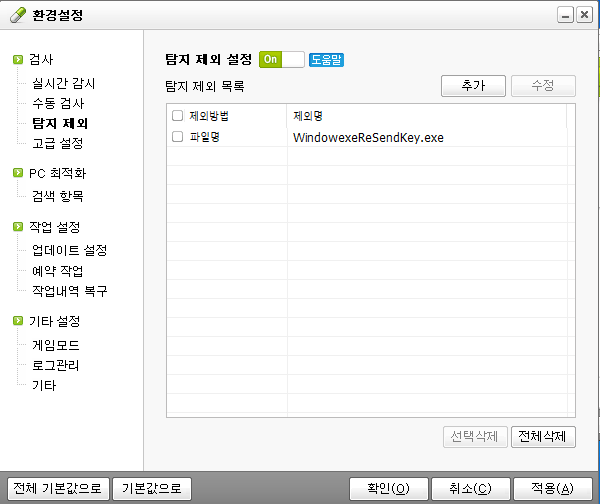Open 예약 작업 page
This screenshot has width=600, height=504.
tap(58, 271)
